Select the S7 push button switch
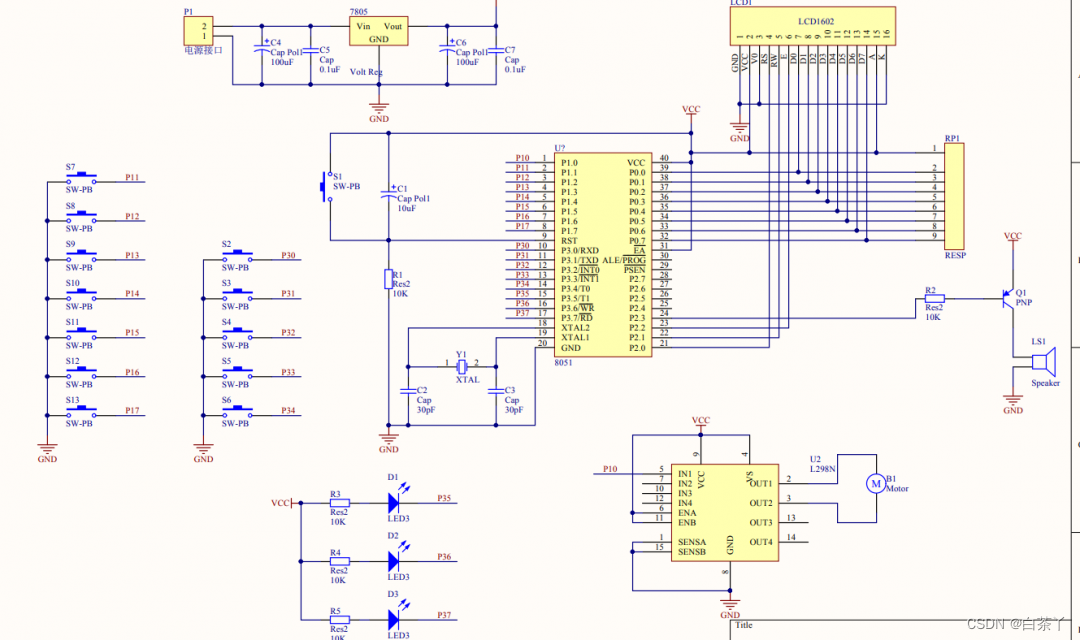Image resolution: width=1080 pixels, height=640 pixels. [x=81, y=178]
